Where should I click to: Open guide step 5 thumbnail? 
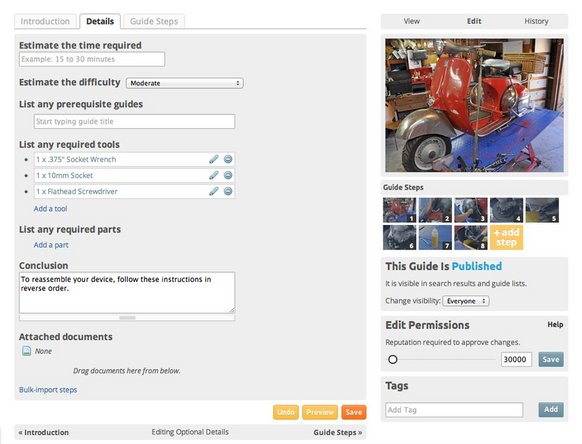pos(542,210)
